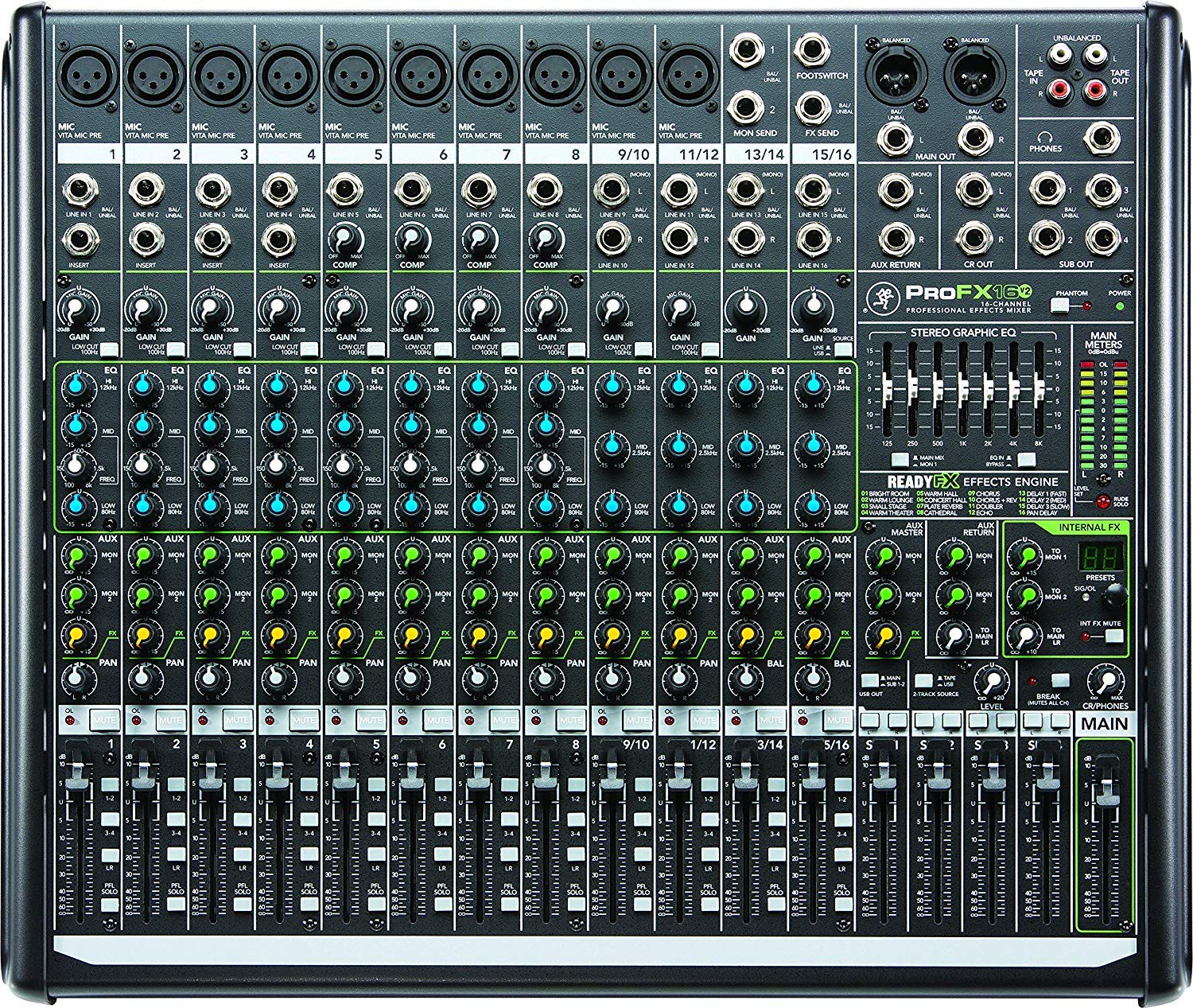Switch graphic EQ between MAIN MIX and MON 1

tap(901, 458)
